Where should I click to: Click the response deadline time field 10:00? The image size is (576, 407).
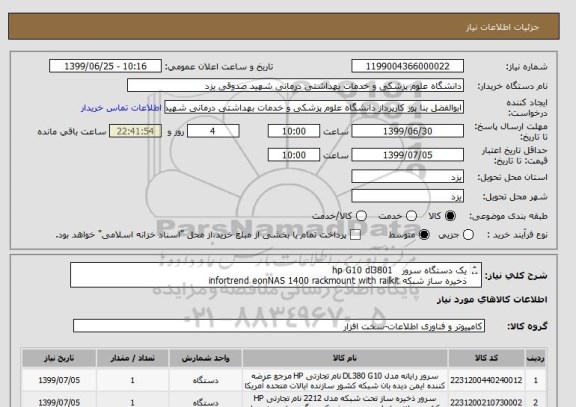point(294,131)
